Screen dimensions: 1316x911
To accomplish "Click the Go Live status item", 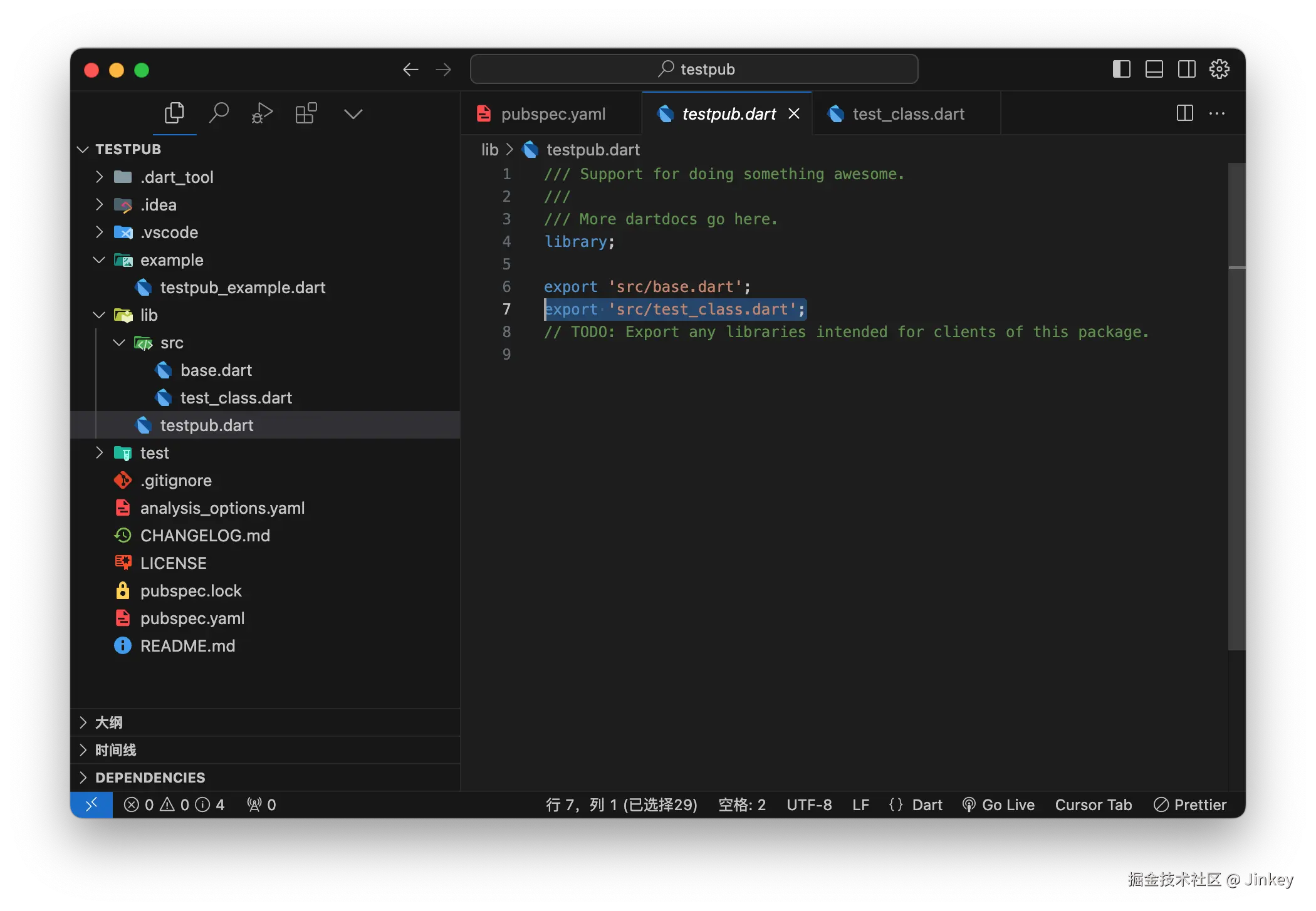I will [999, 804].
